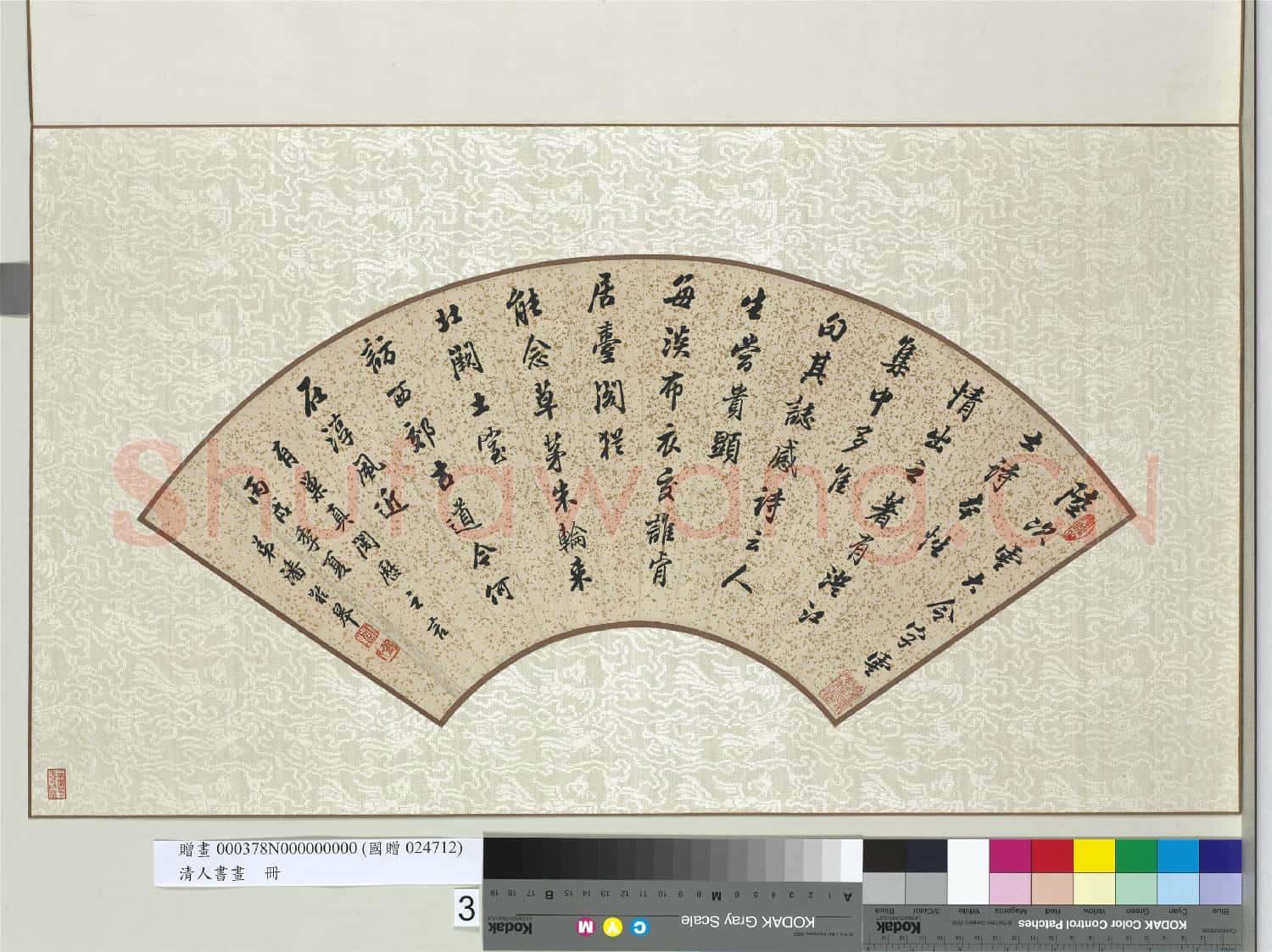Select the solid black color patch

click(884, 855)
